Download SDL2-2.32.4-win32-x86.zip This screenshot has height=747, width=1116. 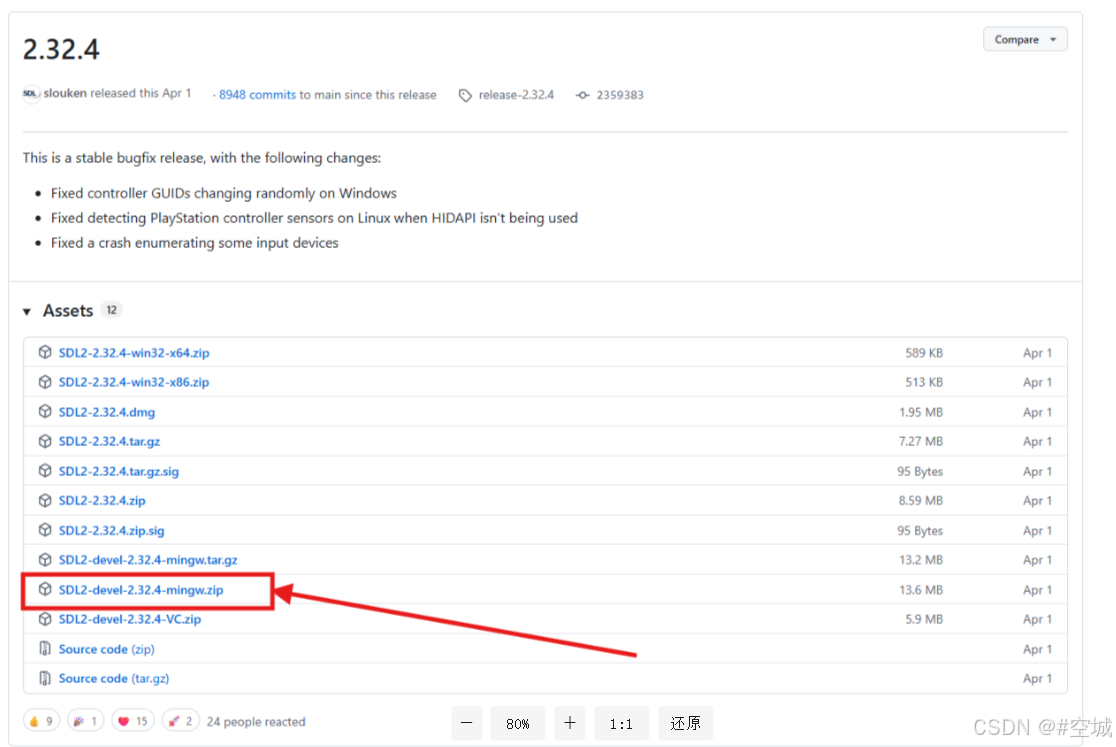pos(134,382)
